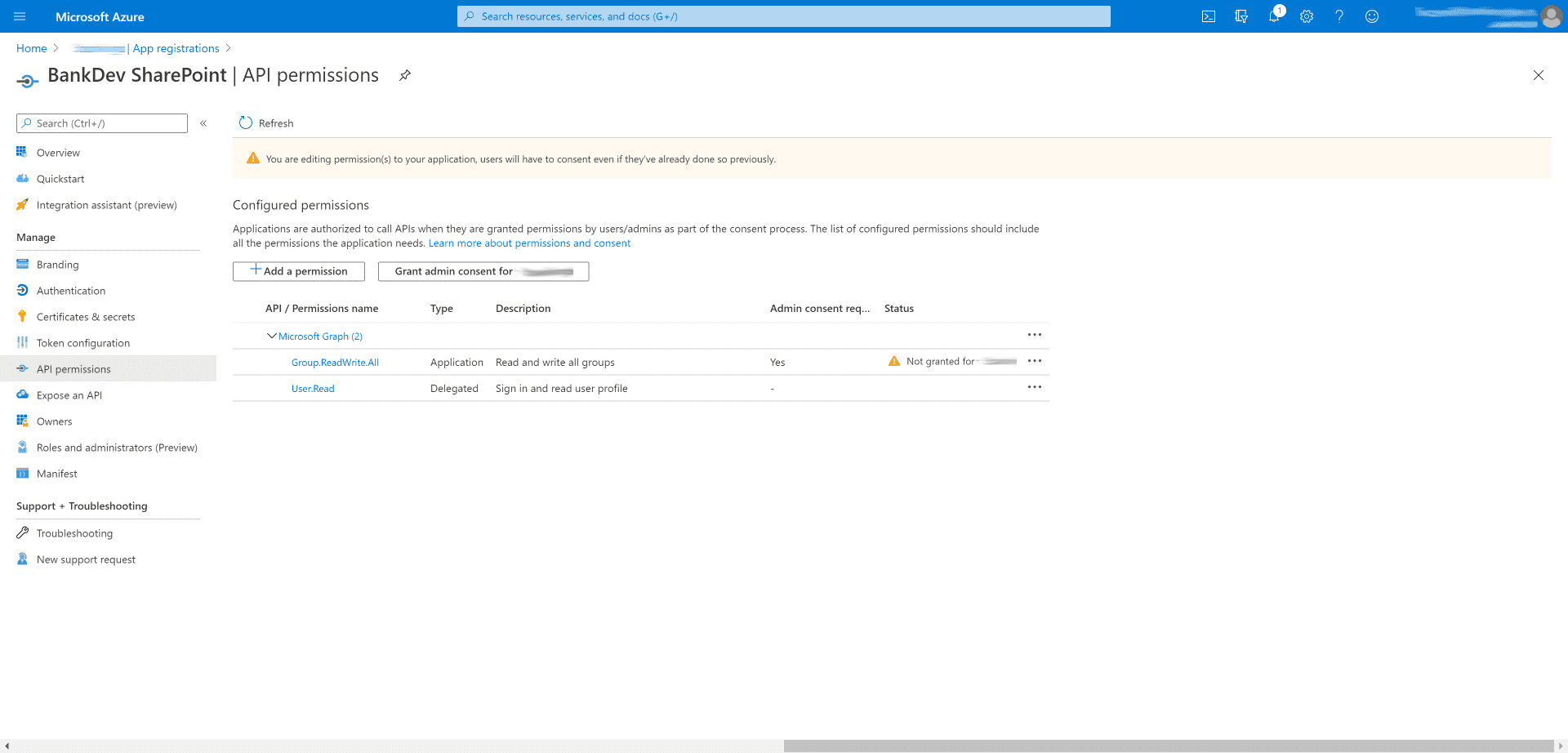
Task: Open more options for Microsoft Graph row
Action: [1035, 335]
